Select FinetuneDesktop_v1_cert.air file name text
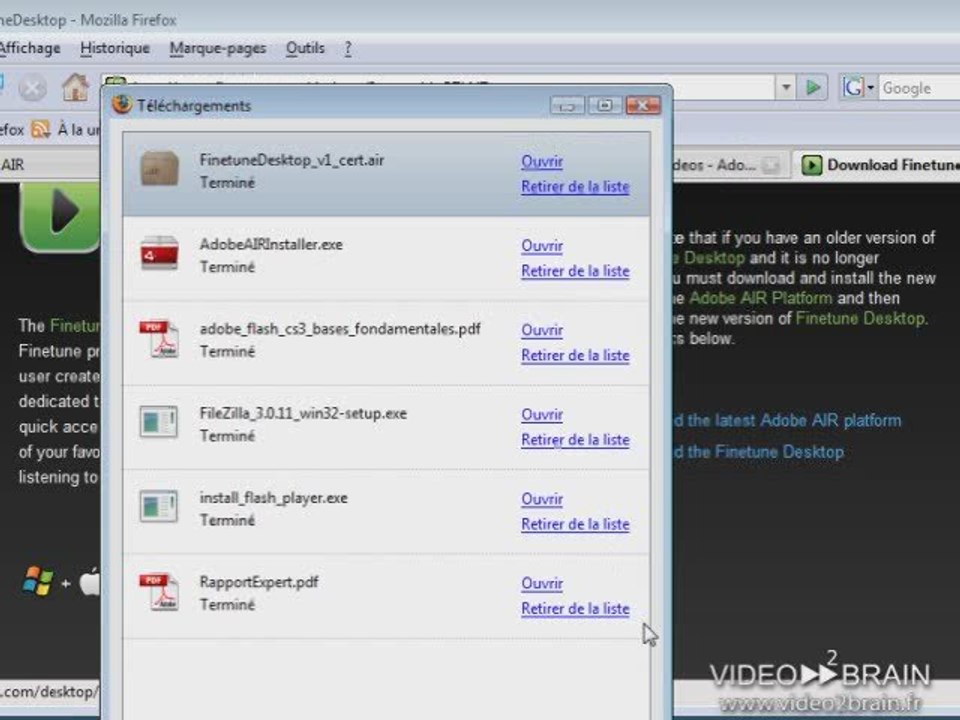 click(x=291, y=160)
